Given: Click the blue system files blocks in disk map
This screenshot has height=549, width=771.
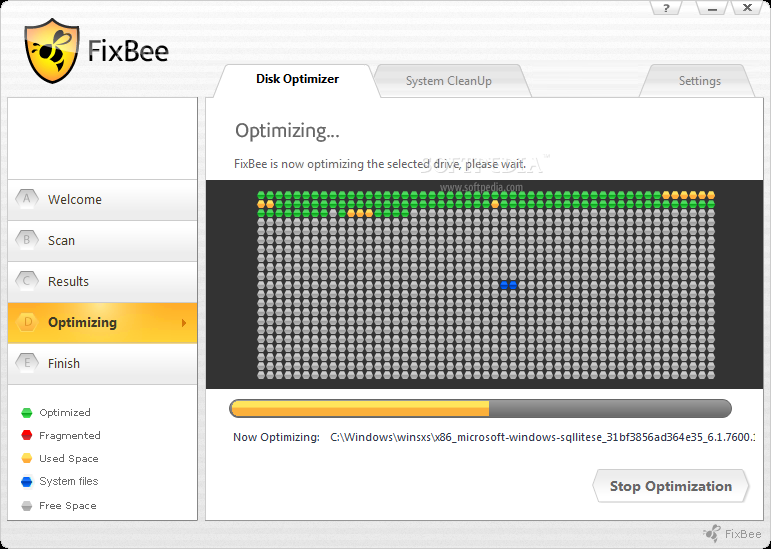Looking at the screenshot, I should (x=508, y=285).
